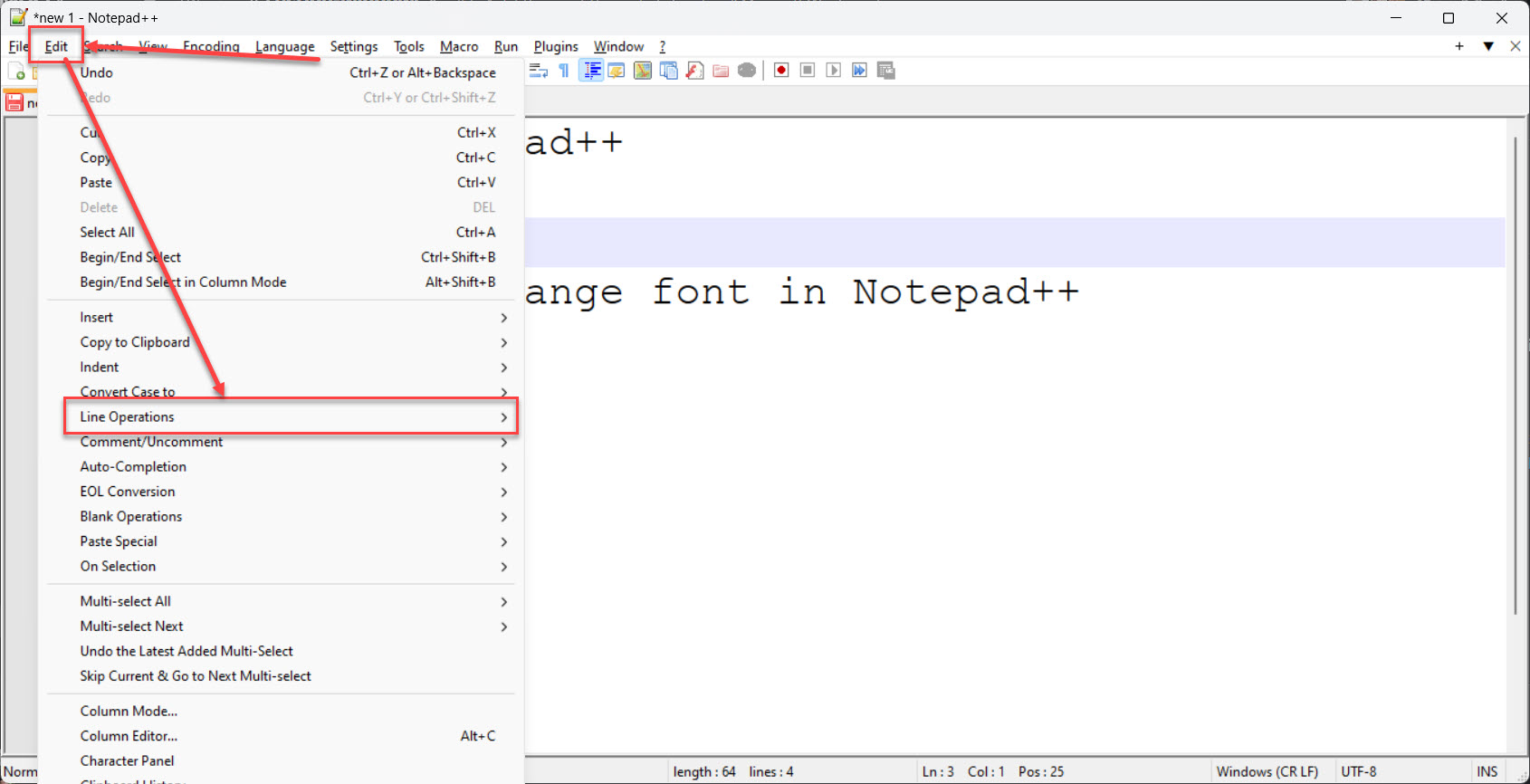
Task: Toggle the Show Indent Guide icon
Action: click(591, 71)
